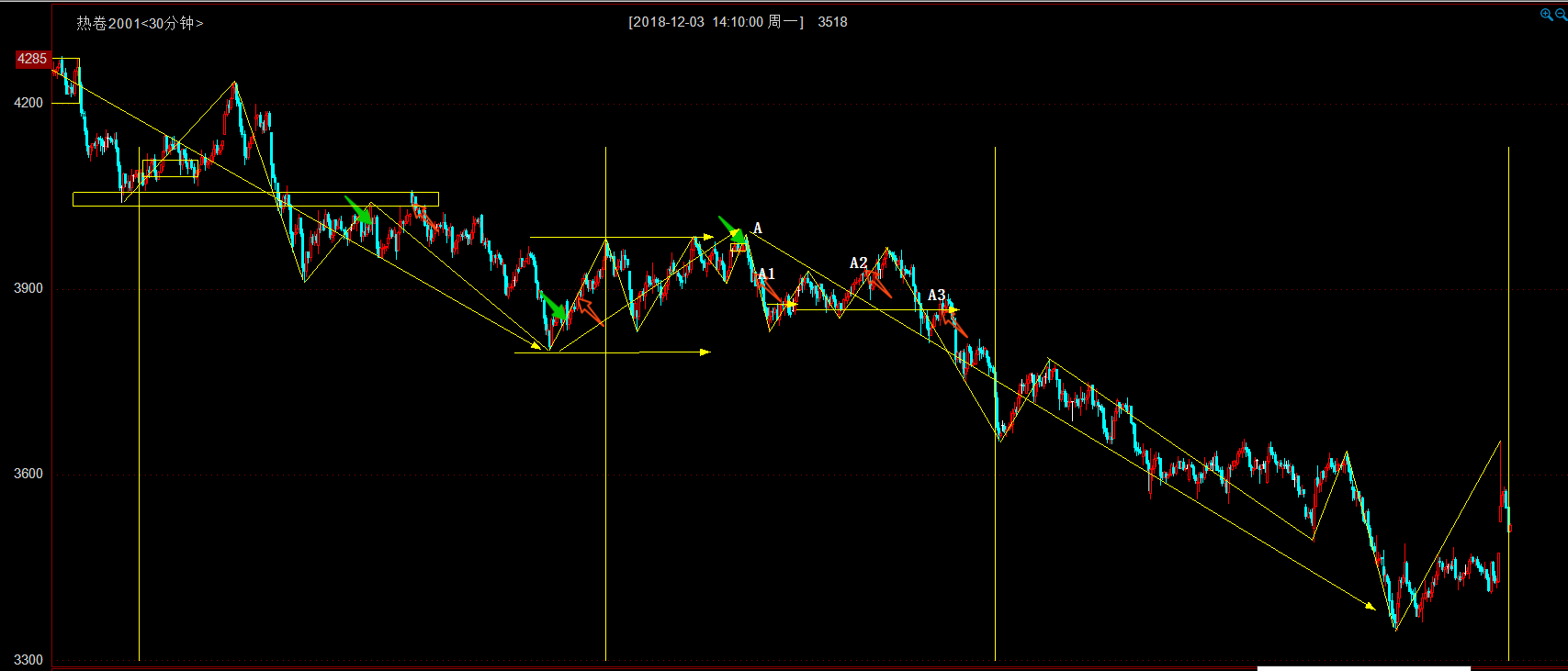Click the 4200 price axis label

pyautogui.click(x=28, y=103)
